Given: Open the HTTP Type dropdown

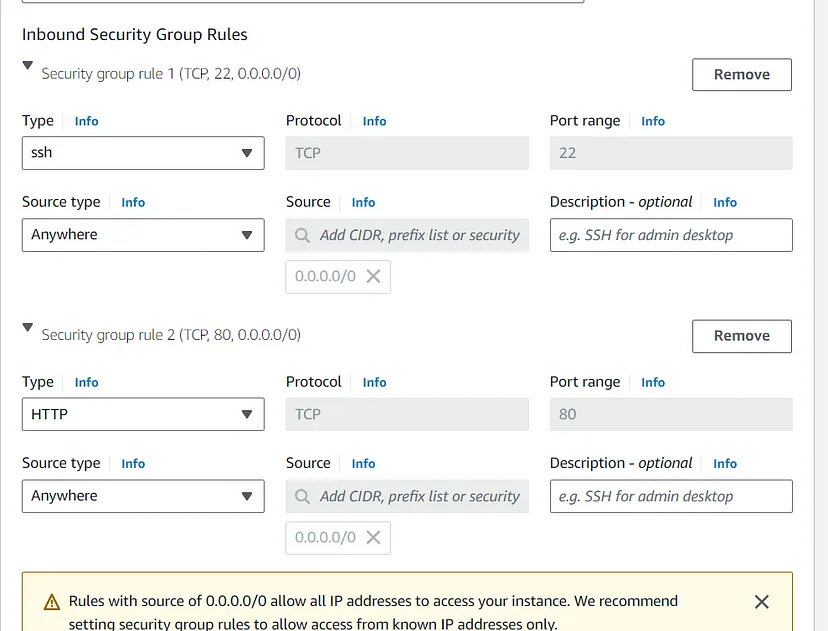Looking at the screenshot, I should (143, 414).
